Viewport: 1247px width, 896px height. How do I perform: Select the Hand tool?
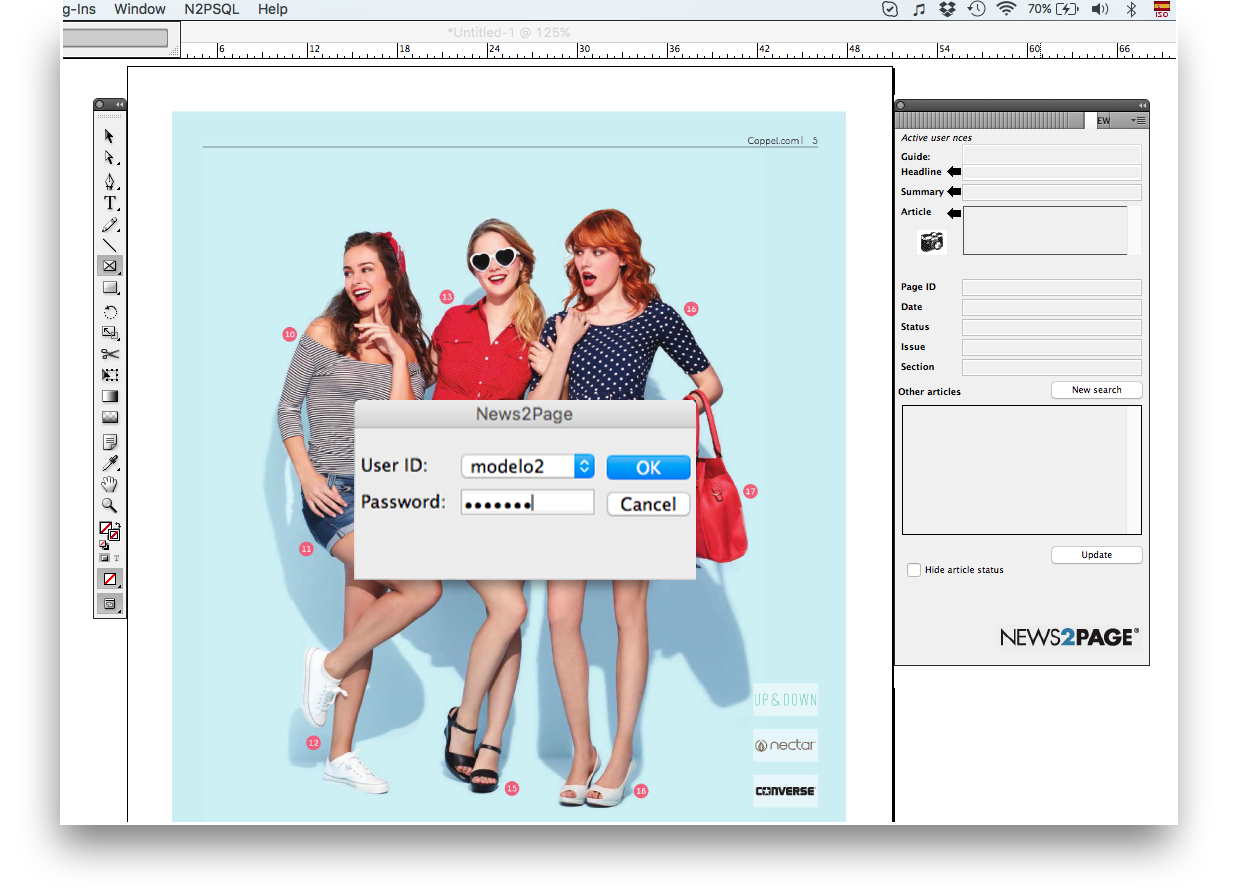[x=110, y=484]
